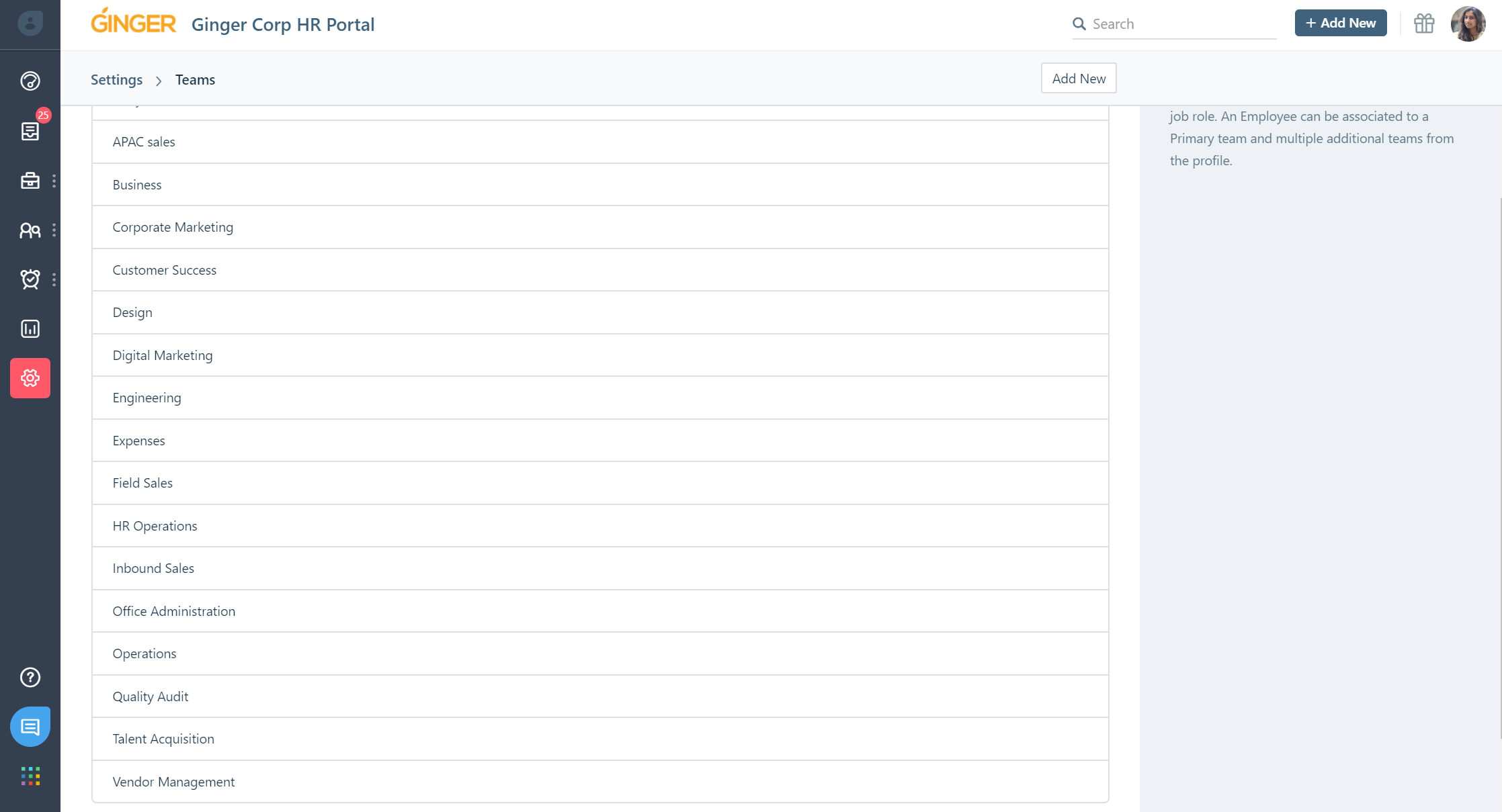1502x812 pixels.
Task: Open the Inbound Sales team row
Action: tap(600, 568)
